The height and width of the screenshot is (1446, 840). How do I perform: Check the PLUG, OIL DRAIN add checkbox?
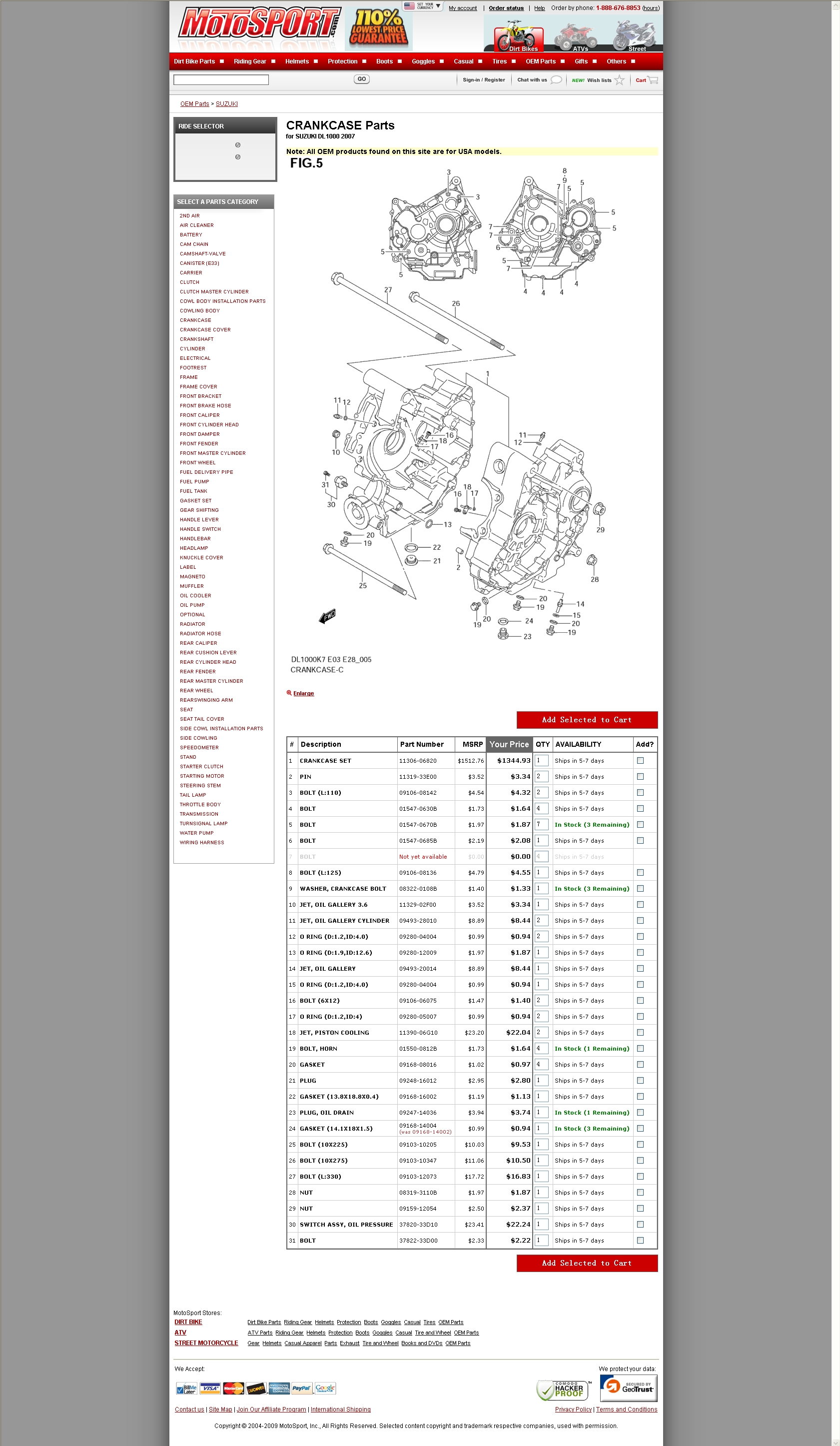(x=640, y=1112)
